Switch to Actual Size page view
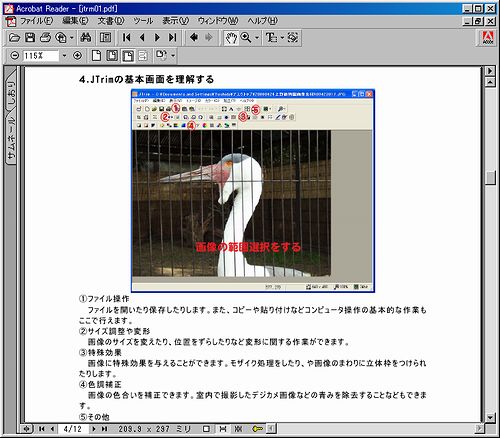This screenshot has width=500, height=438. click(x=96, y=55)
